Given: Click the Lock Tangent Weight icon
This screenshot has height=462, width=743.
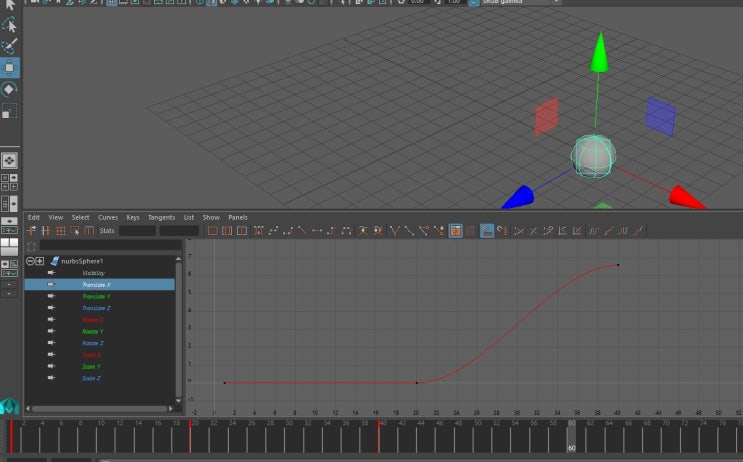Looking at the screenshot, I should pyautogui.click(x=439, y=231).
